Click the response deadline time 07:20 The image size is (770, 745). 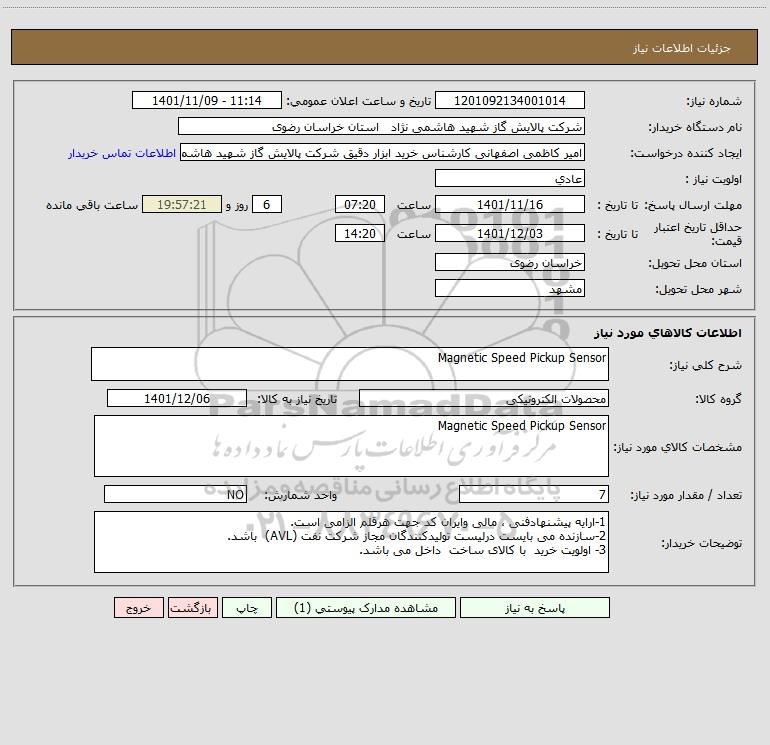359,204
